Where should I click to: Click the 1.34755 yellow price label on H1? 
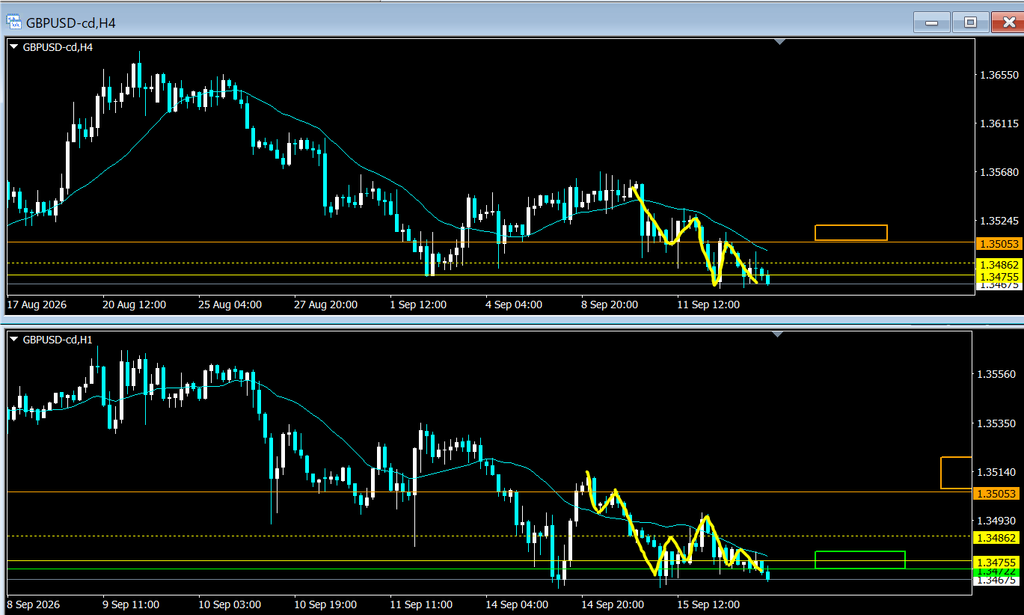[x=996, y=561]
